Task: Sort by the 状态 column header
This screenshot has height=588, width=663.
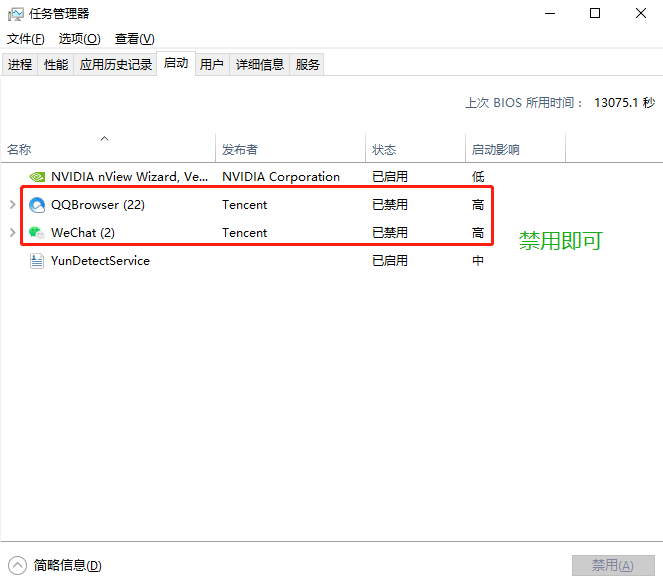Action: point(415,148)
